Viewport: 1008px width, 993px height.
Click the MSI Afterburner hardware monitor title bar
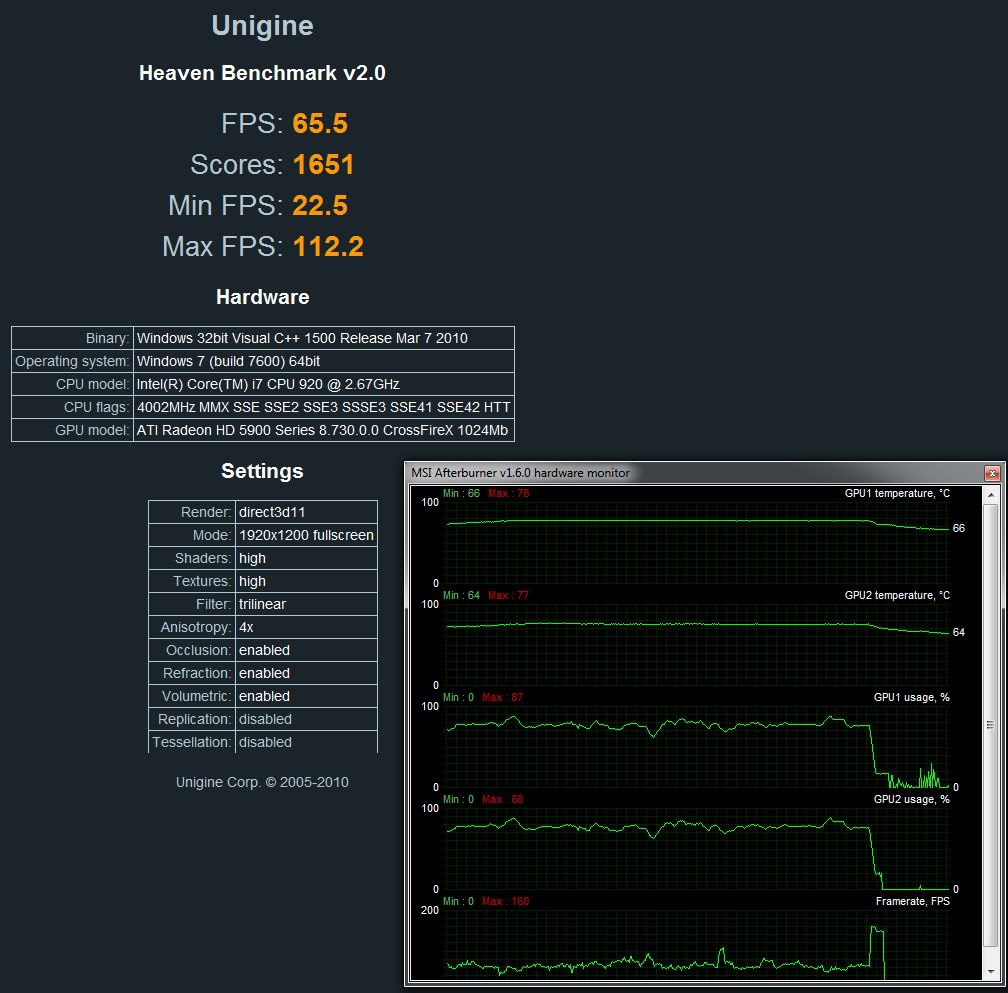[697, 473]
